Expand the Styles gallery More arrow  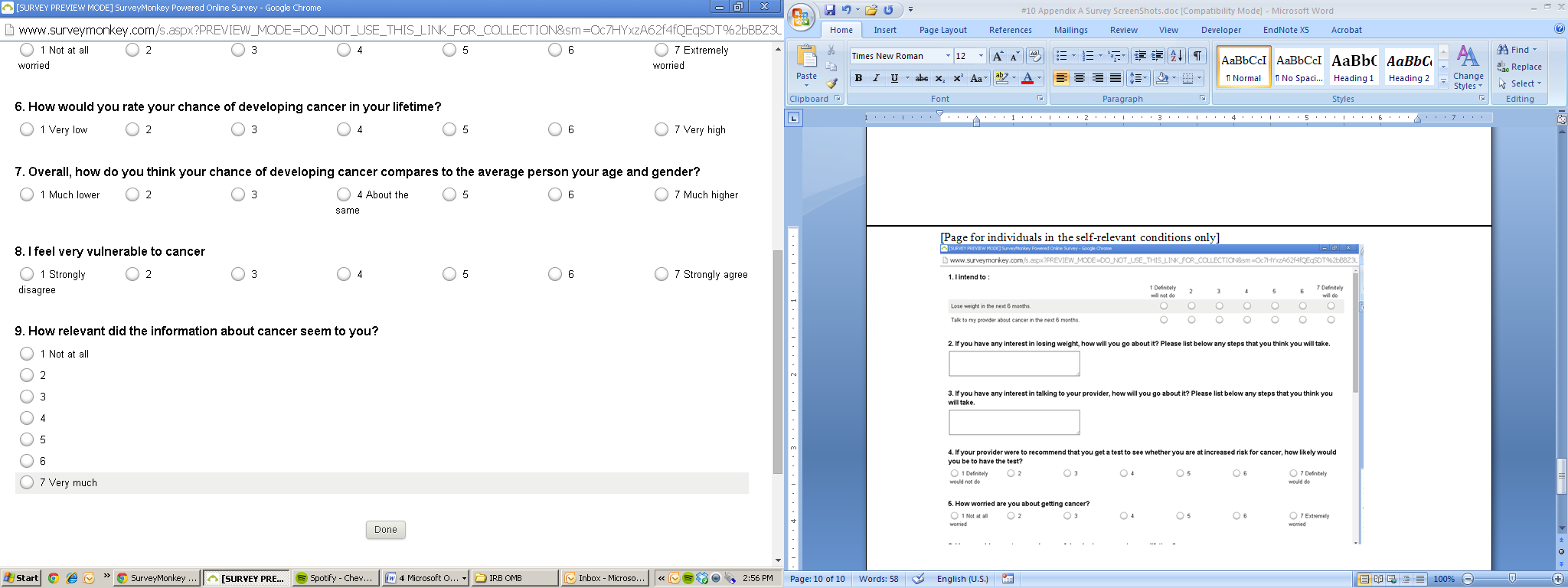click(x=1443, y=82)
